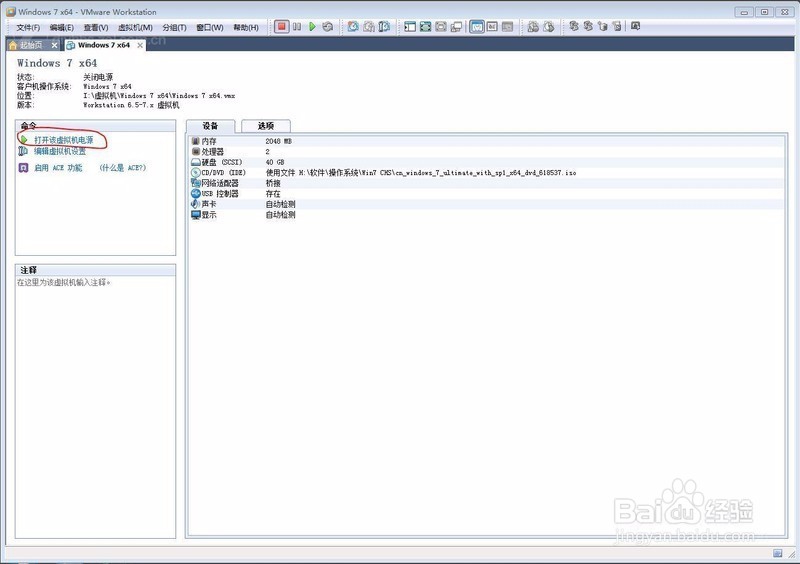Click the network icon in 网络适配器 row
Image resolution: width=800 pixels, height=564 pixels.
[195, 183]
